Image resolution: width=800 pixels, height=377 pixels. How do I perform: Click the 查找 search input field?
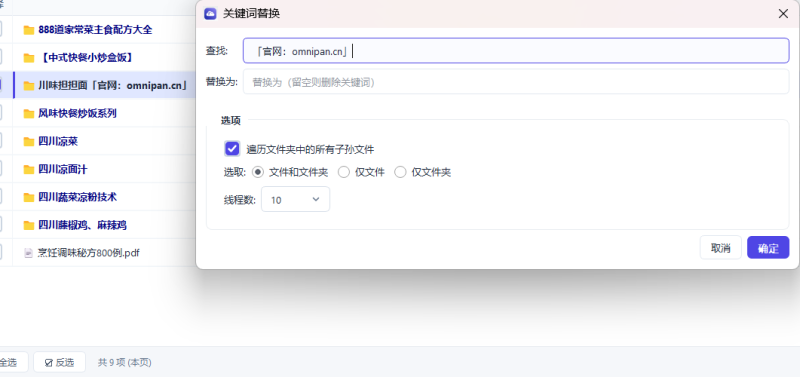tap(516, 51)
